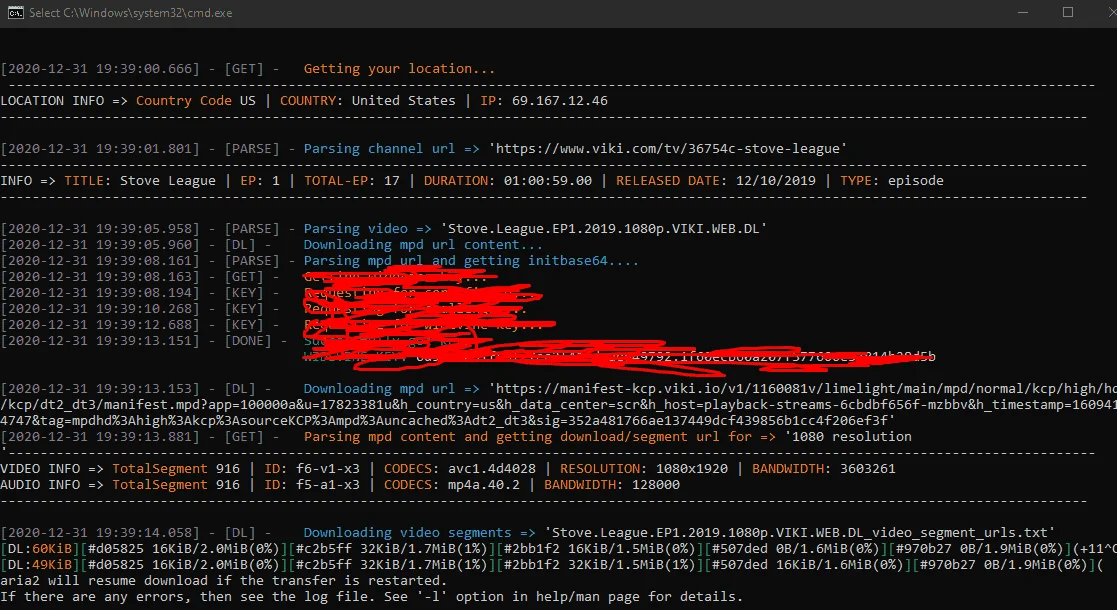Click the released date 12/10/2019

click(x=776, y=180)
